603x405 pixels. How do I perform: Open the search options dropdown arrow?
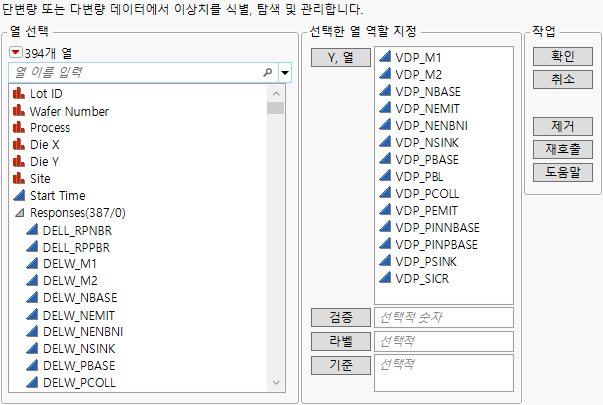point(285,72)
